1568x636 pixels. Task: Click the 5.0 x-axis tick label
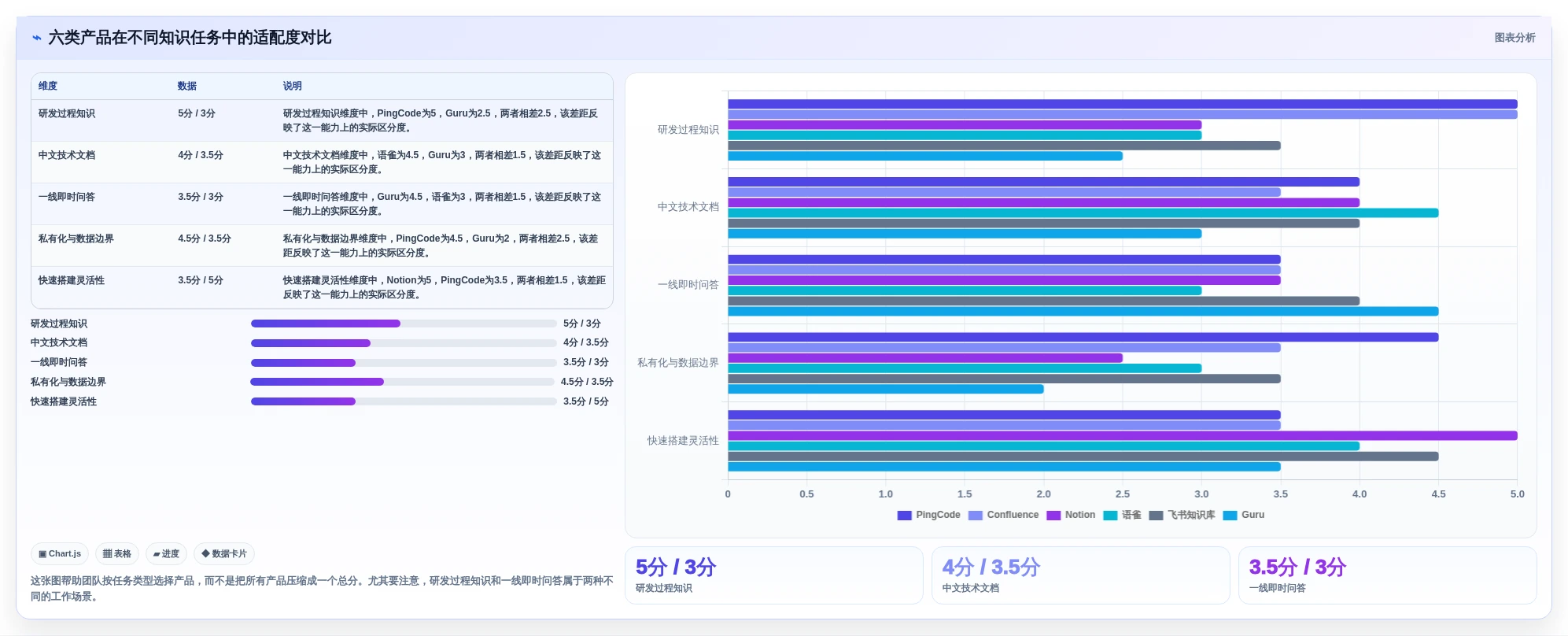[1517, 494]
